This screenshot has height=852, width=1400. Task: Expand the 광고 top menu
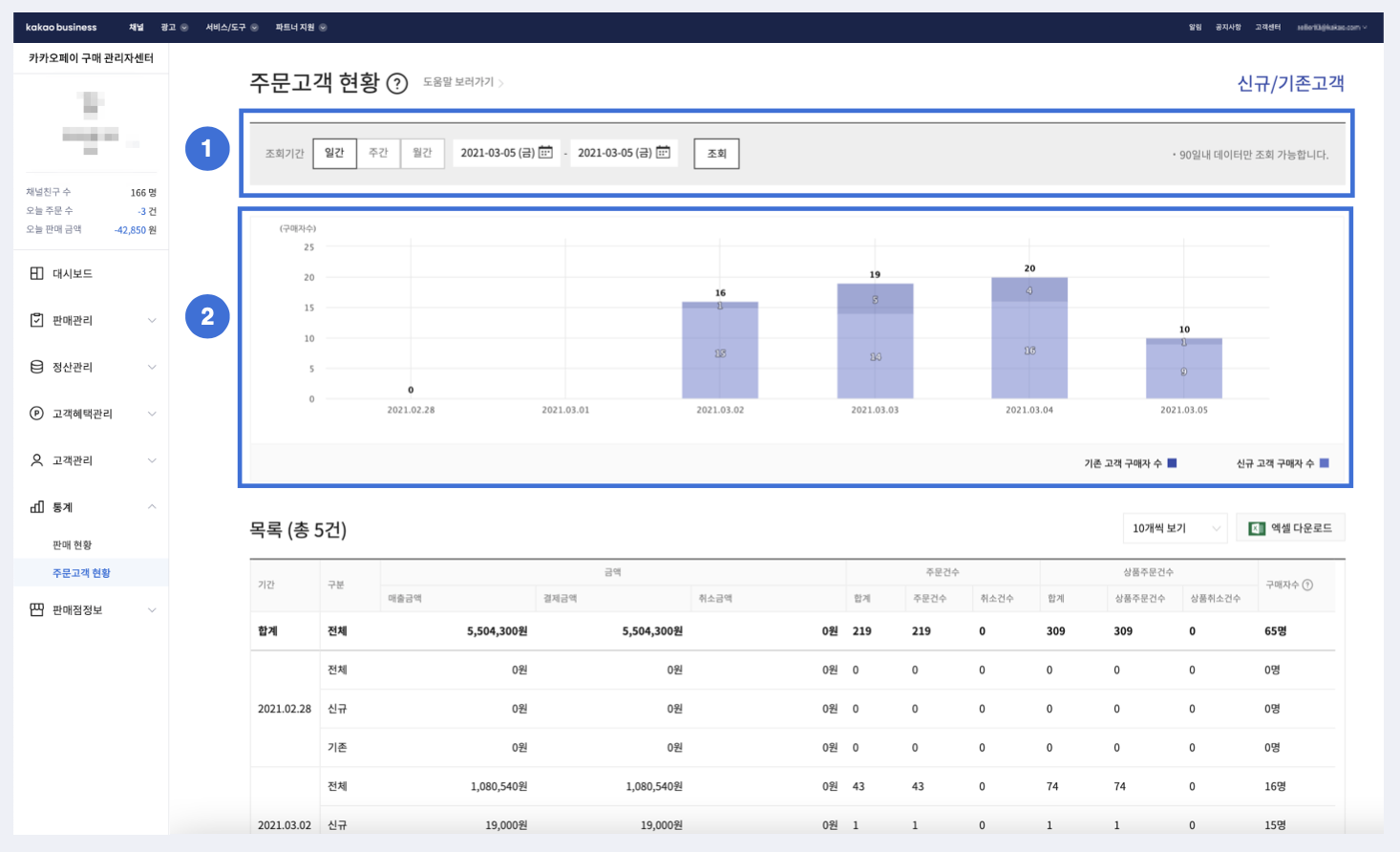coord(174,27)
